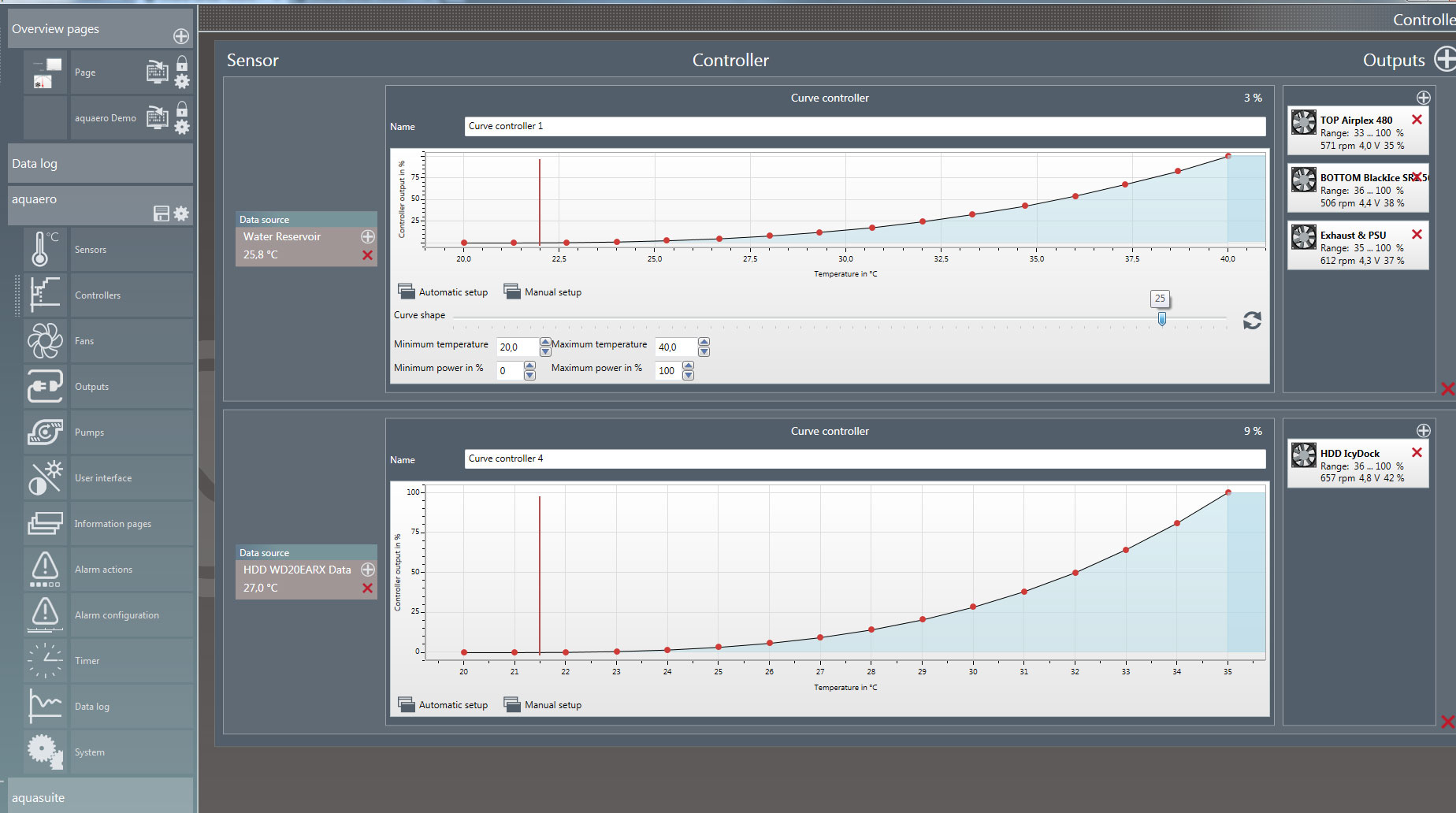
Task: Open the Fans section icon
Action: [45, 340]
